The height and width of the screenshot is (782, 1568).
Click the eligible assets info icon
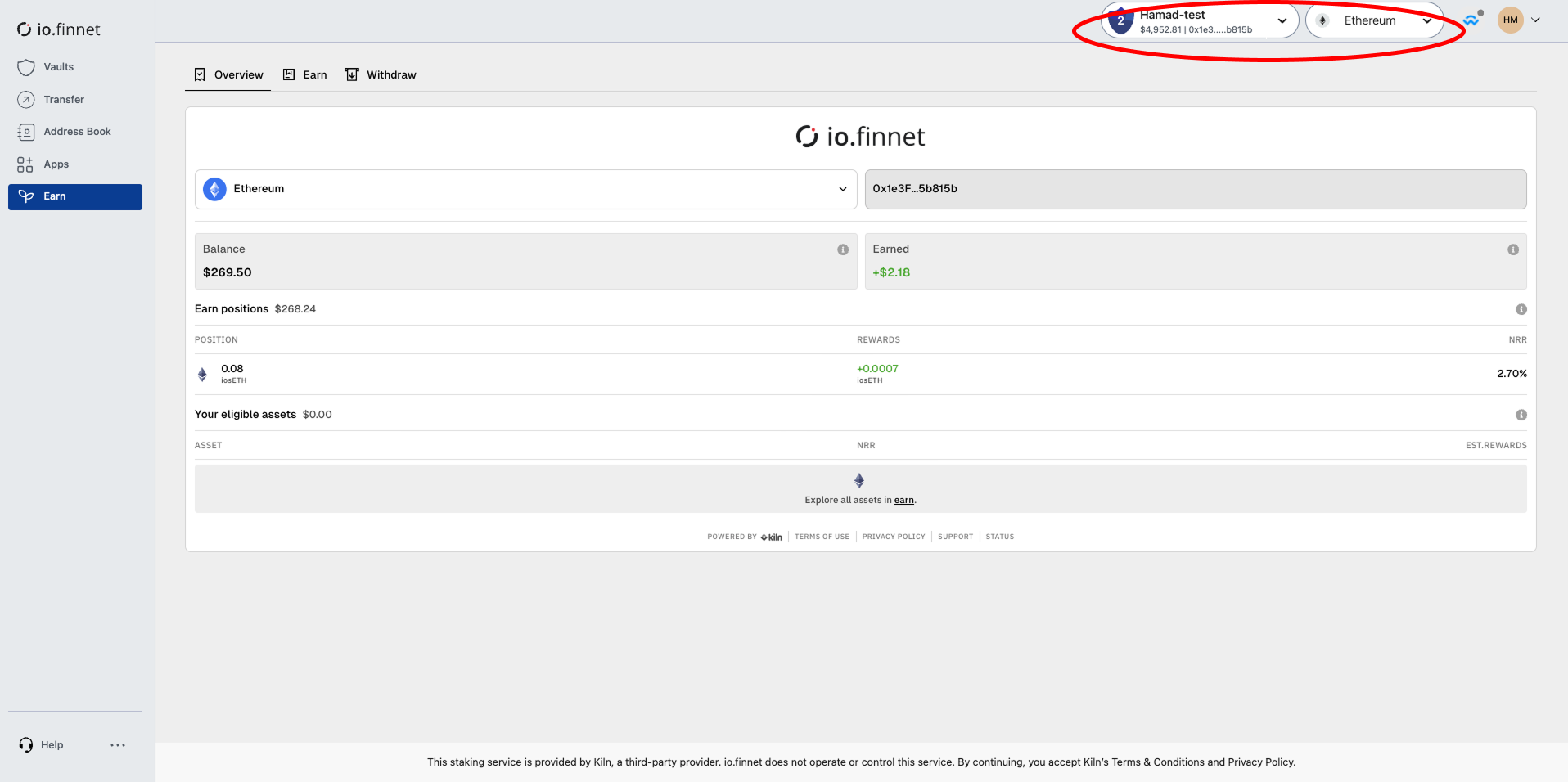click(x=1521, y=415)
